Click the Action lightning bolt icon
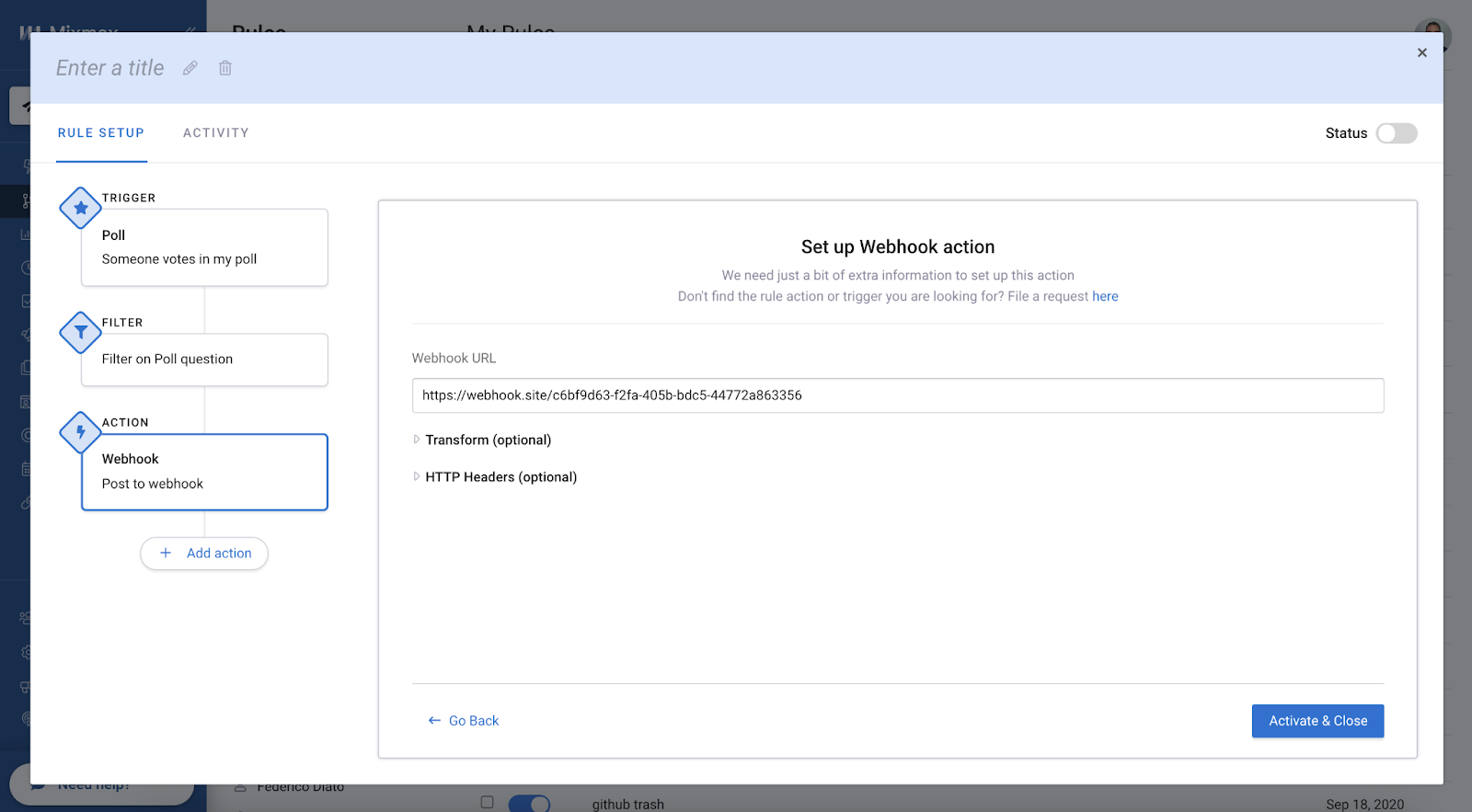Viewport: 1472px width, 812px height. click(x=81, y=432)
